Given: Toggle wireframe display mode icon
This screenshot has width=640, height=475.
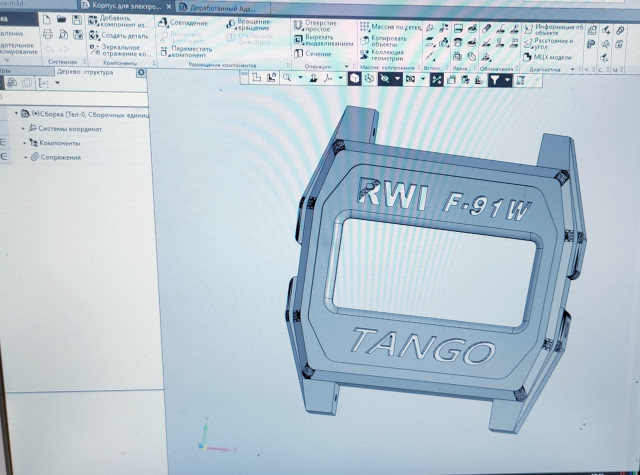Looking at the screenshot, I should 368,77.
